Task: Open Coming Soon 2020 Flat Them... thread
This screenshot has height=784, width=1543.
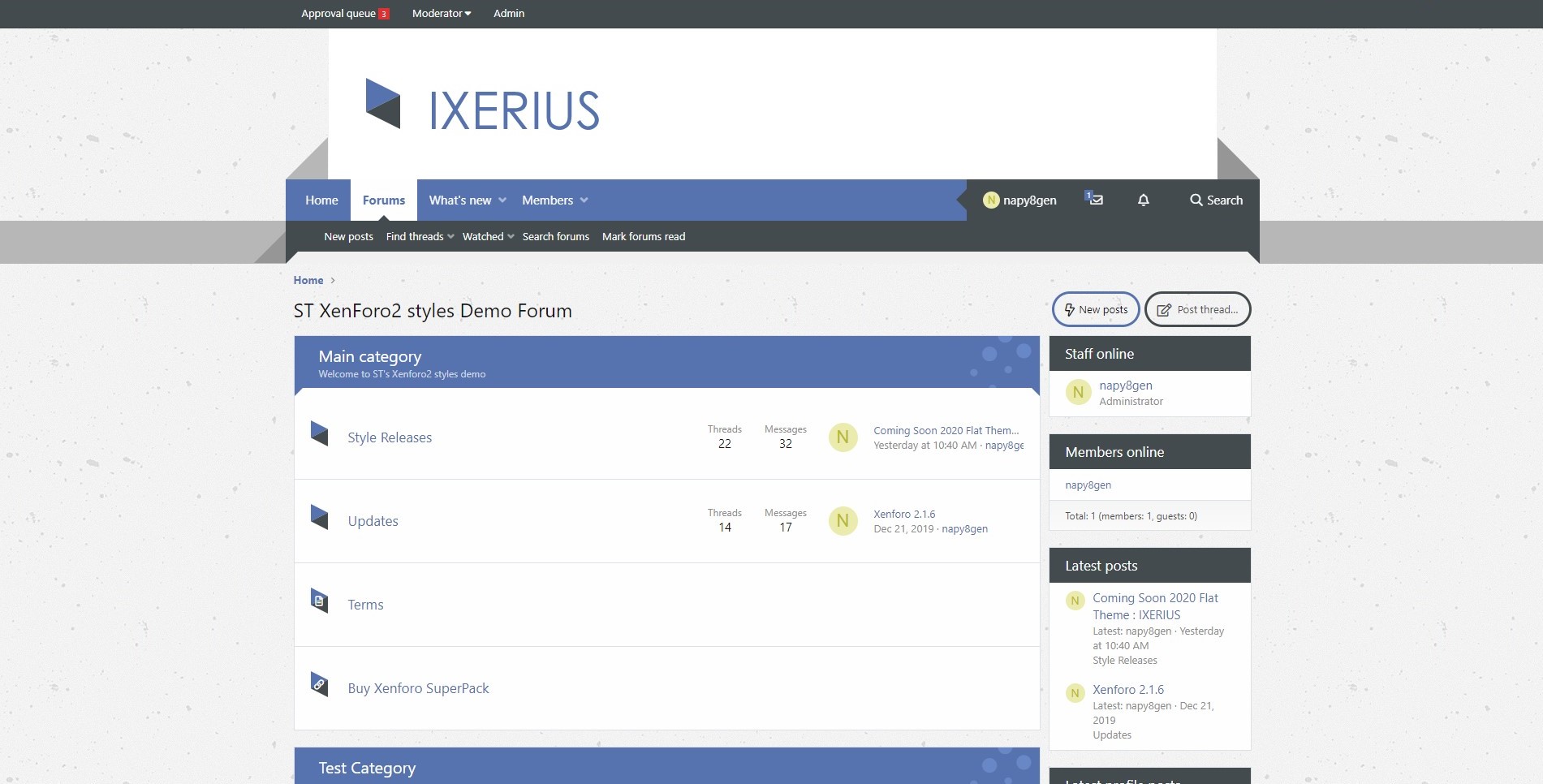Action: click(x=946, y=430)
